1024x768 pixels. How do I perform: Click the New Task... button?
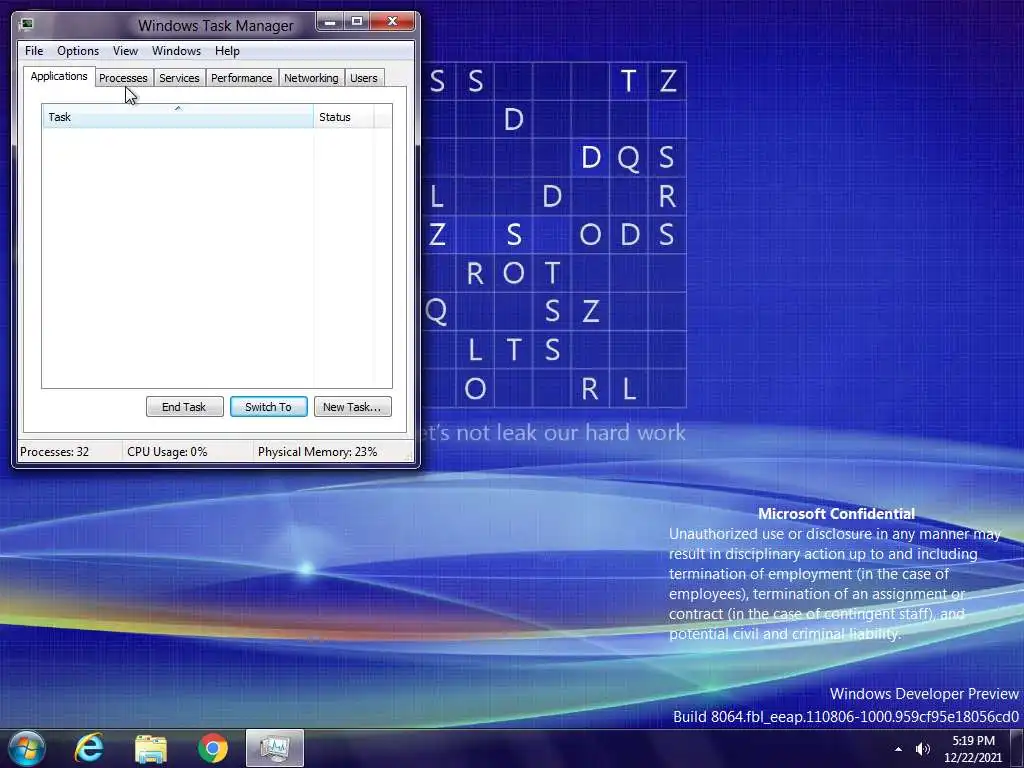tap(353, 407)
